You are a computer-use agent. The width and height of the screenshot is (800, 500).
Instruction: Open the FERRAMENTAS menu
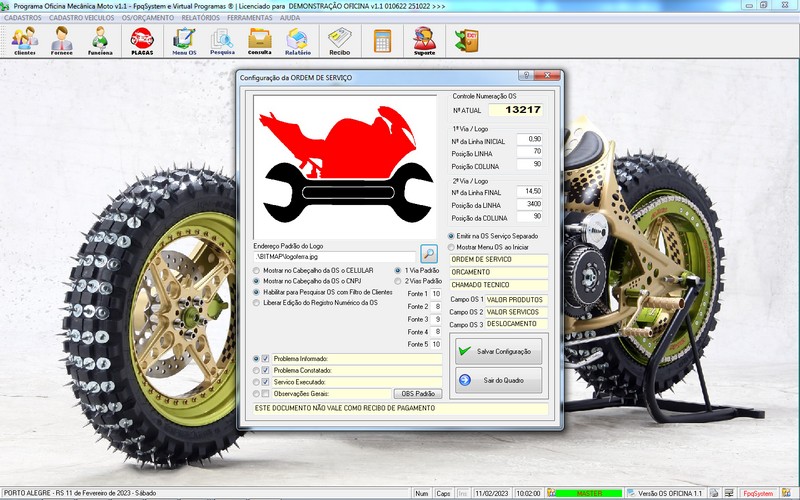click(249, 17)
